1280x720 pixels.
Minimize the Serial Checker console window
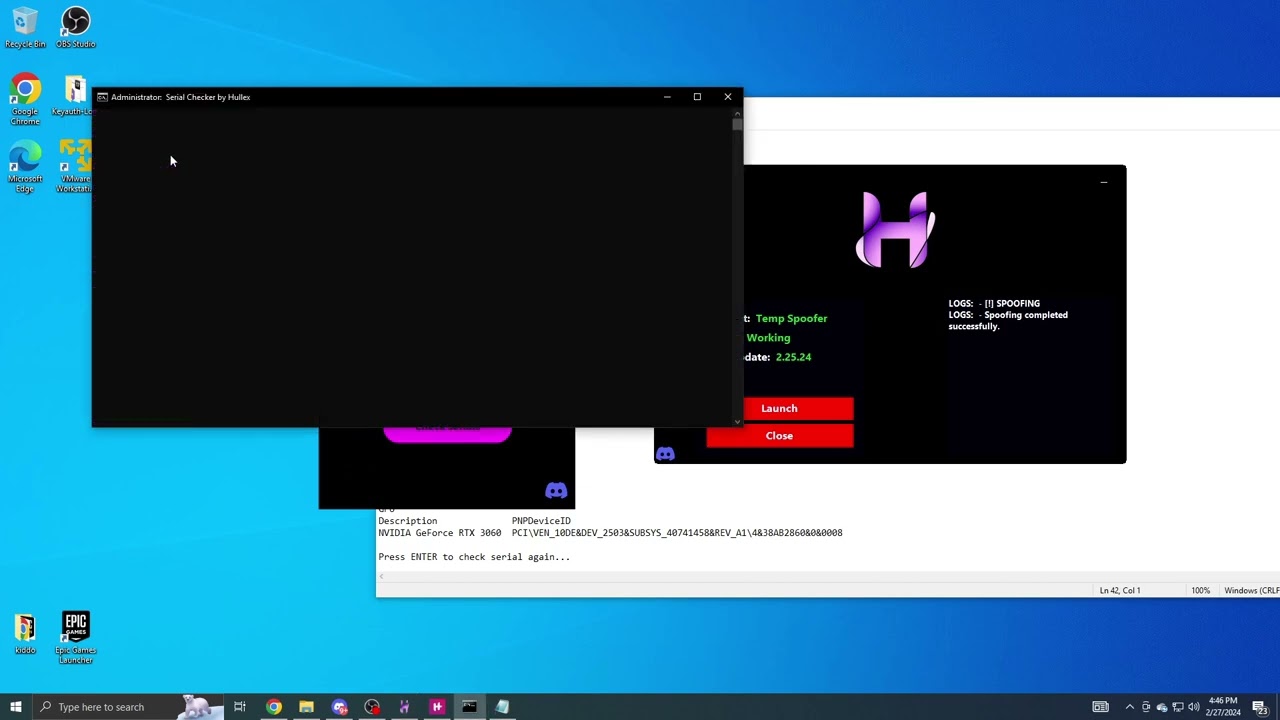[667, 97]
